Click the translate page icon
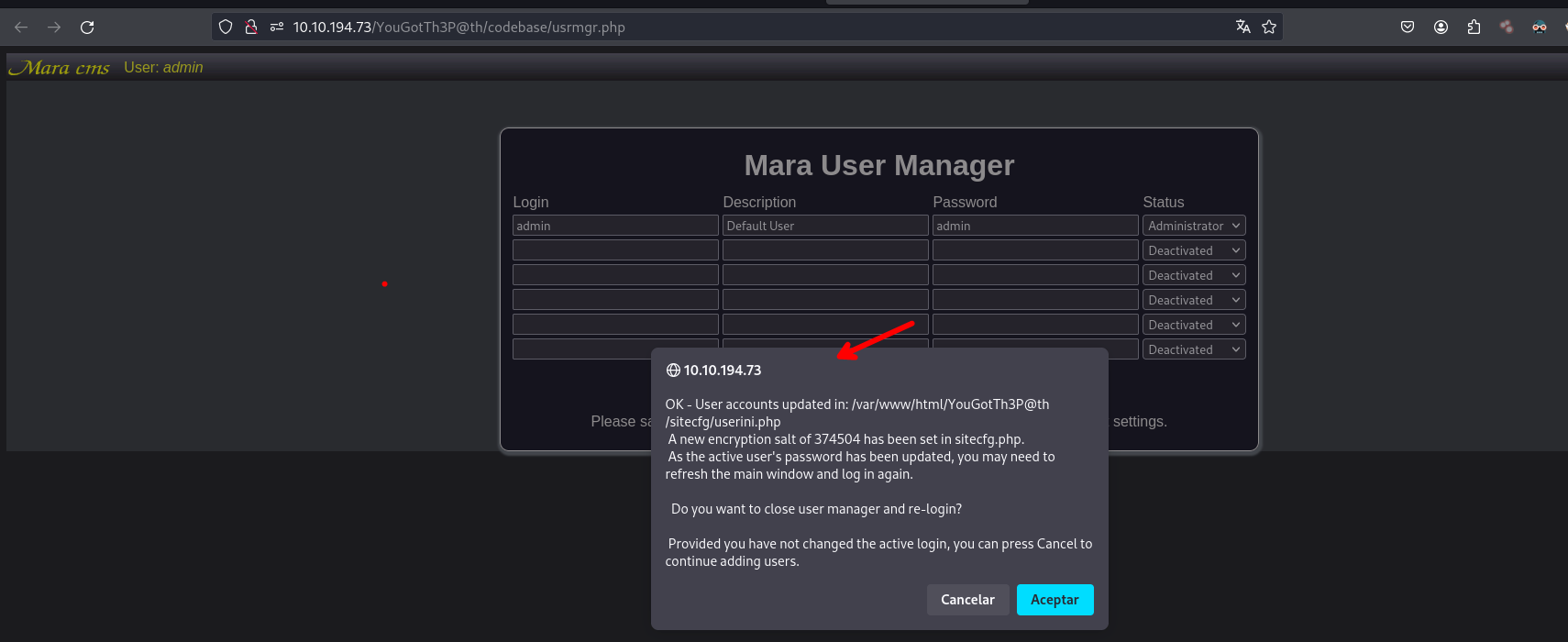This screenshot has width=1568, height=642. (1242, 28)
